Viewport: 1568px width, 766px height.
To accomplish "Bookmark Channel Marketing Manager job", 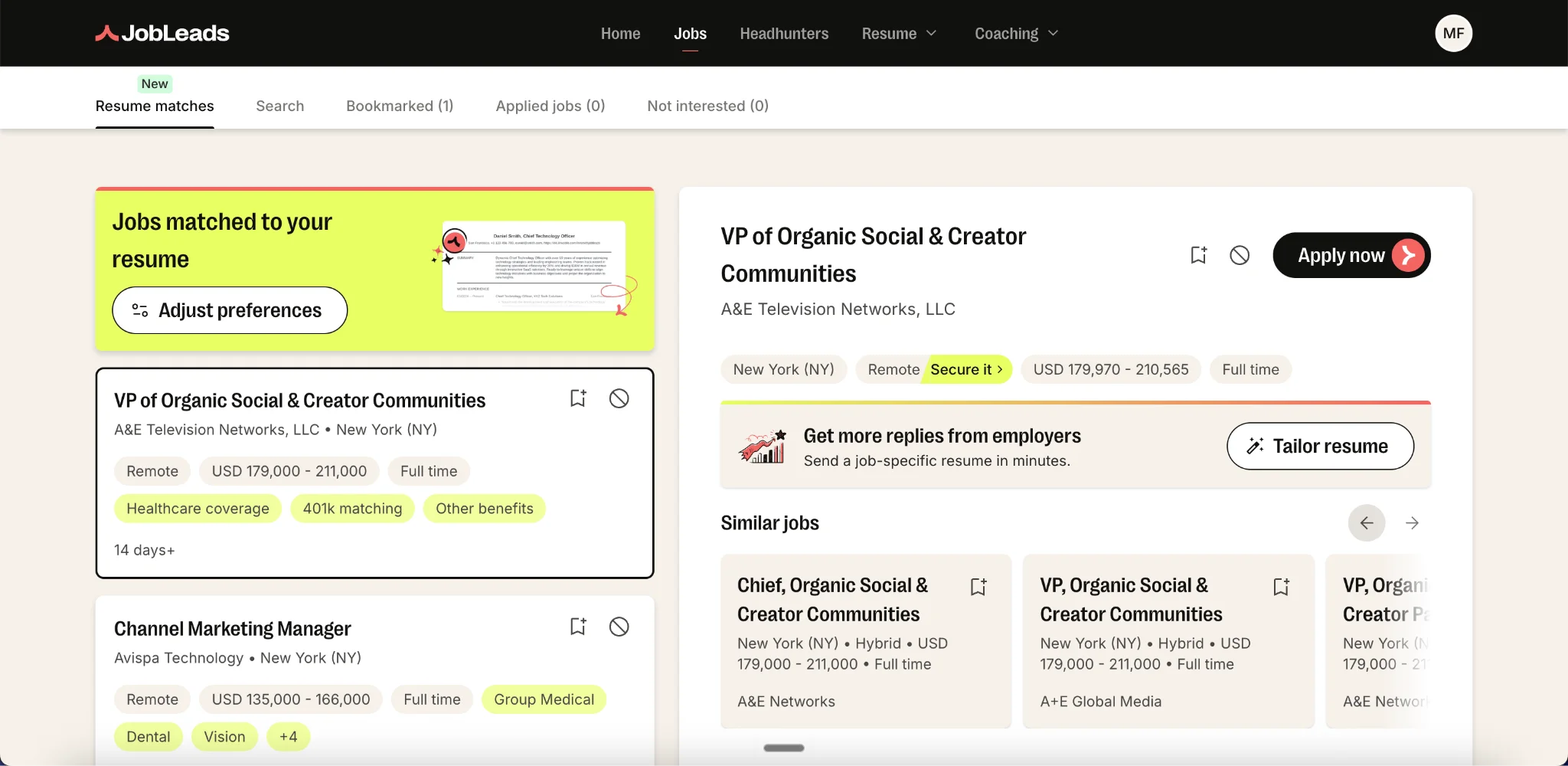I will coord(578,627).
